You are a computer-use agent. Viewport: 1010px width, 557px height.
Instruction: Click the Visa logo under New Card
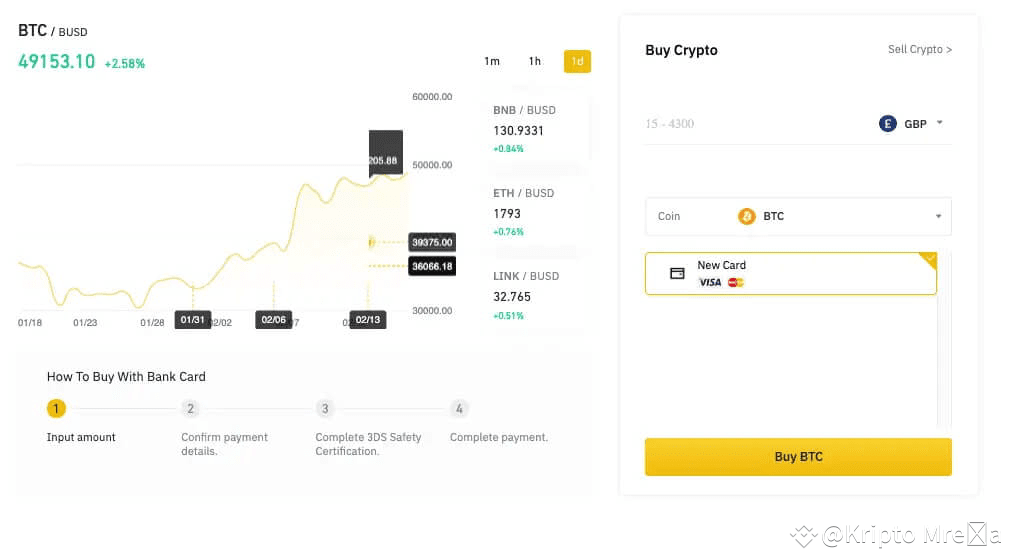[x=710, y=283]
